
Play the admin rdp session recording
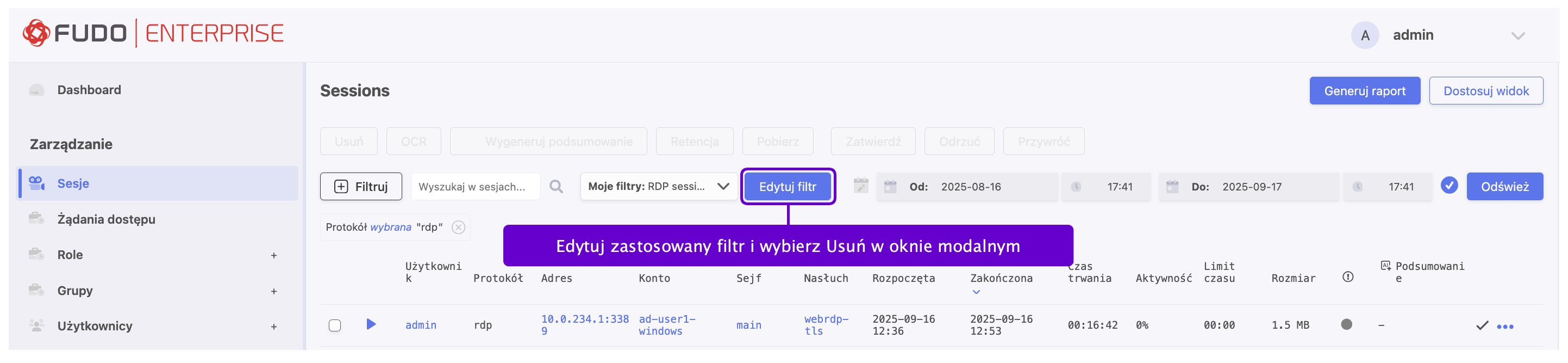click(371, 324)
